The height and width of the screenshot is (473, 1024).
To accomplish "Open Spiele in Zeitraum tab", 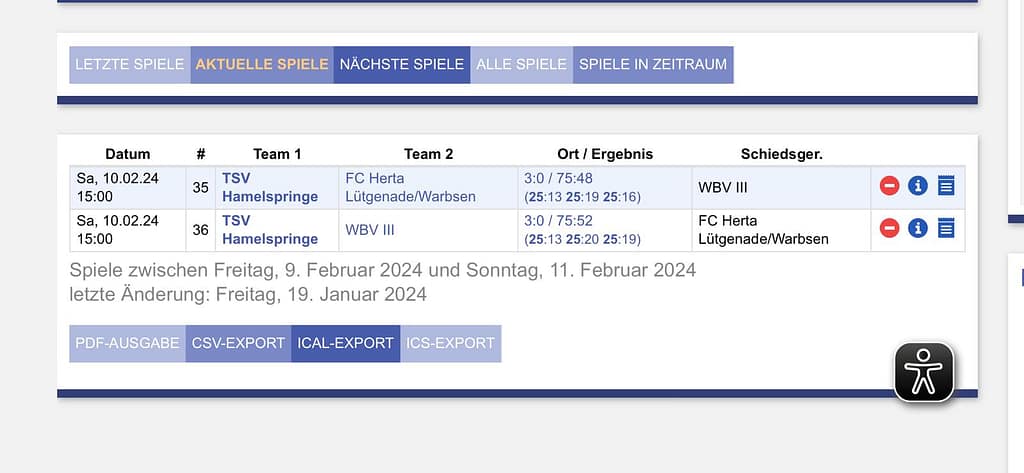I will coord(653,64).
